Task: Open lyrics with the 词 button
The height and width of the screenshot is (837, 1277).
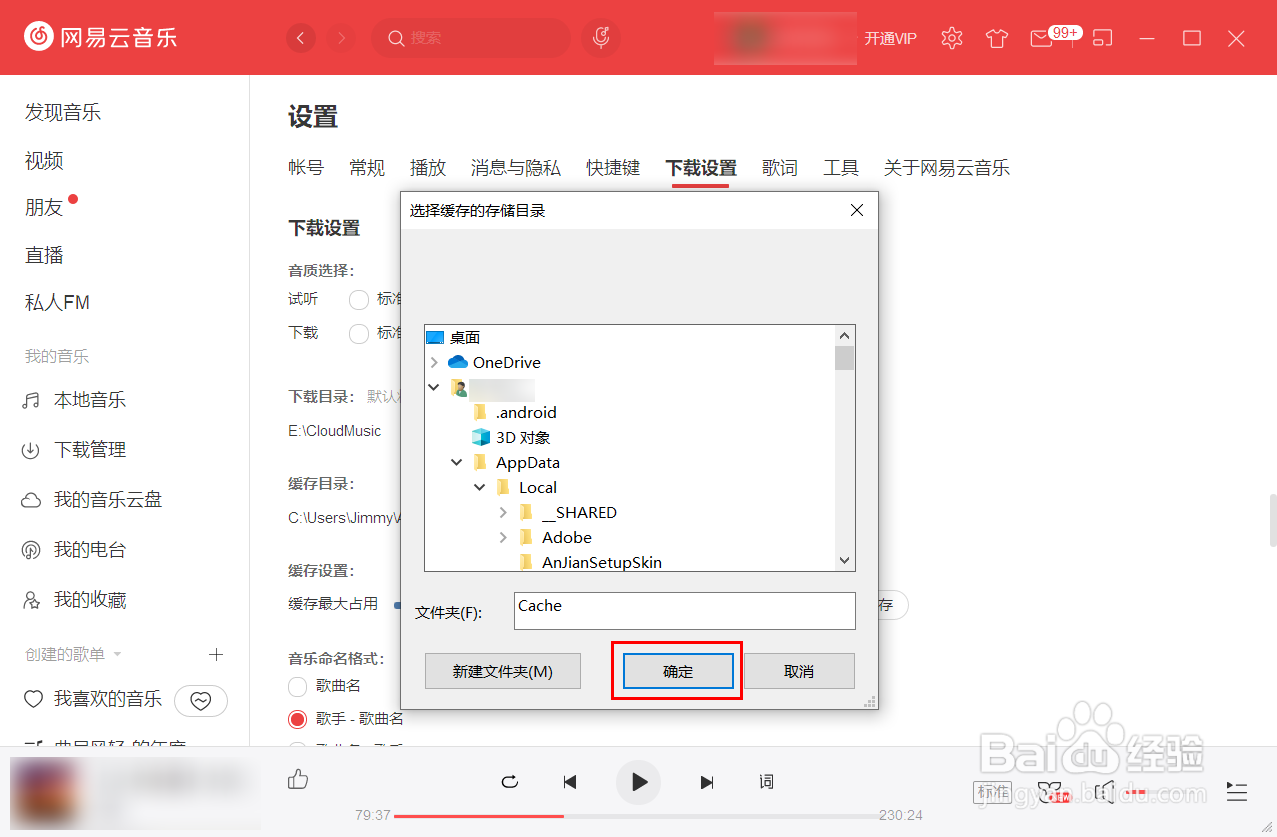Action: pyautogui.click(x=766, y=782)
